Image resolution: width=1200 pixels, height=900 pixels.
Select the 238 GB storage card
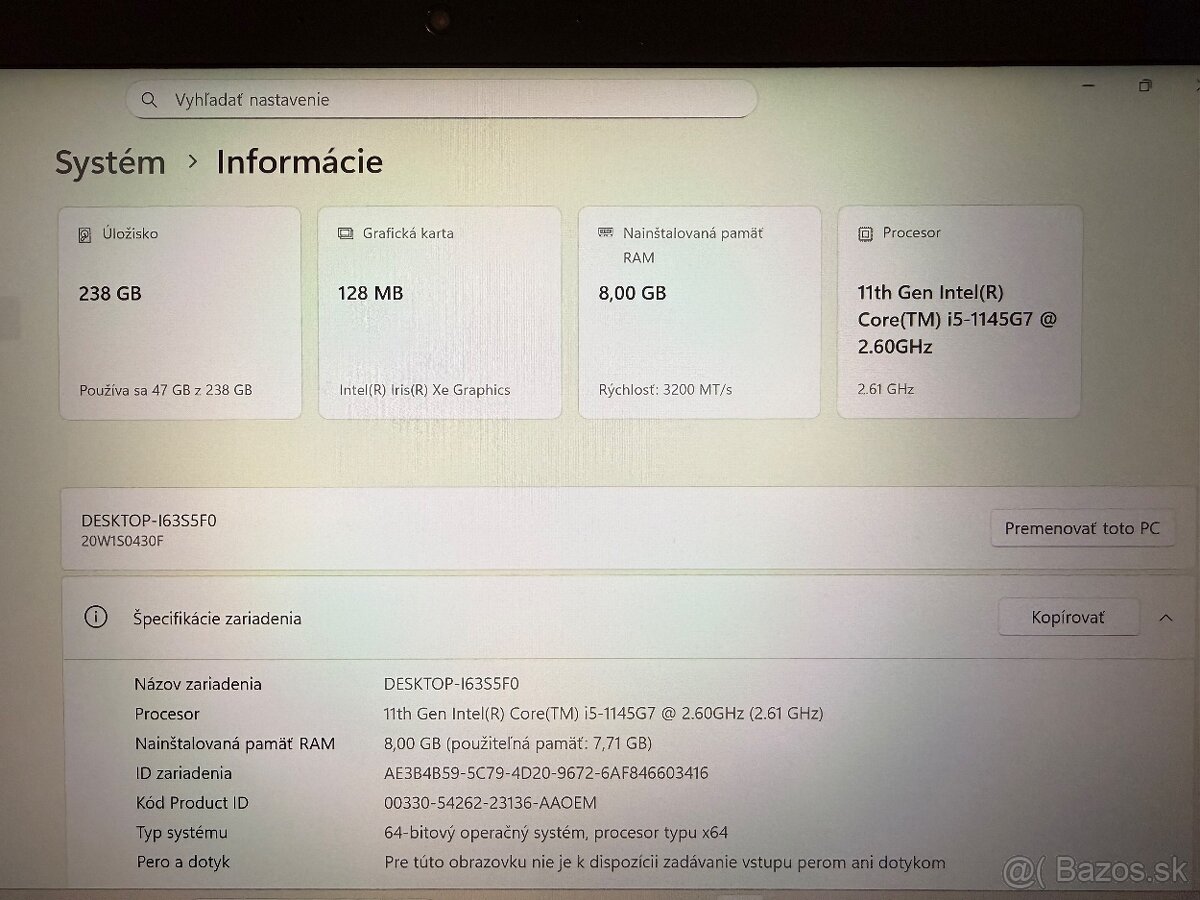pyautogui.click(x=180, y=310)
